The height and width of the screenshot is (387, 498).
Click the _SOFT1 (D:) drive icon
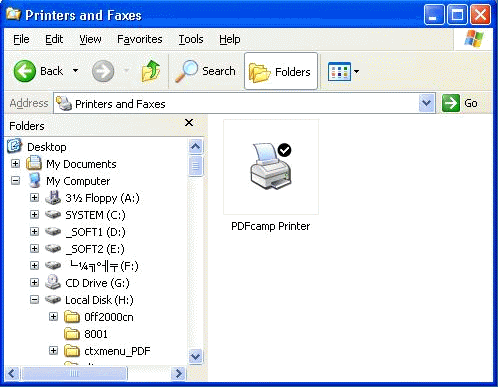click(x=53, y=232)
